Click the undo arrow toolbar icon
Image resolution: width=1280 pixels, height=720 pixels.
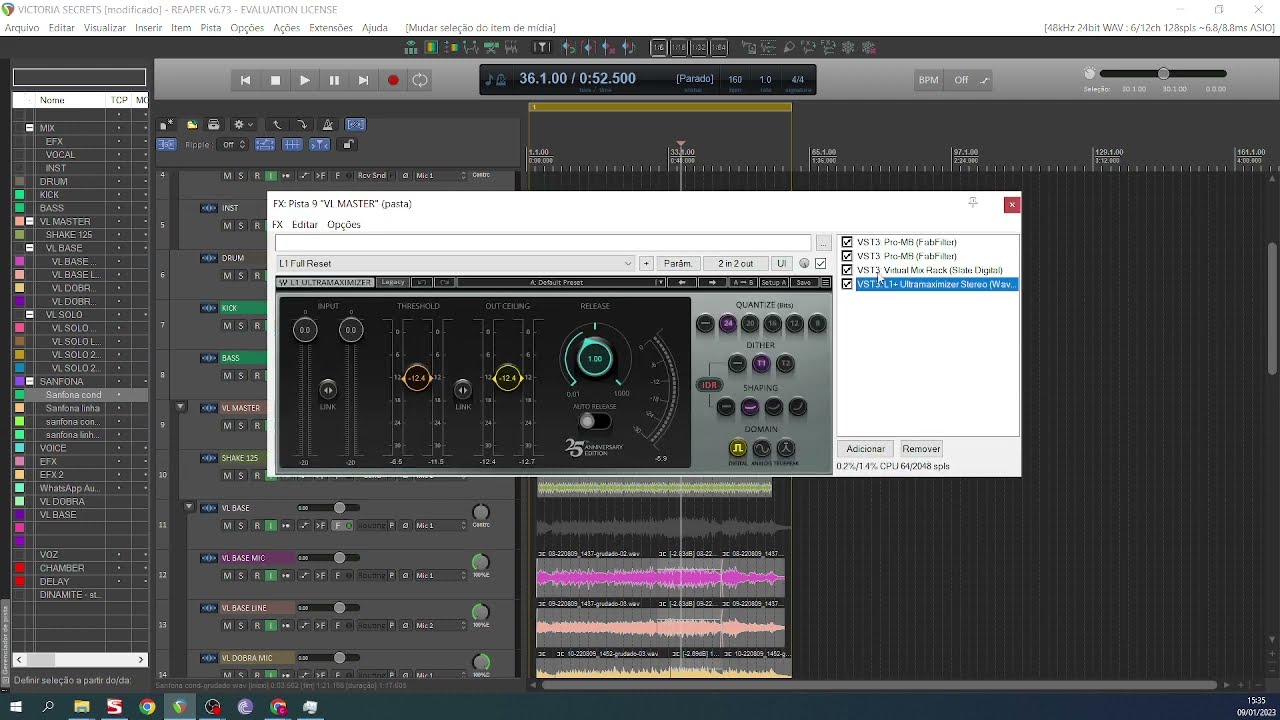click(277, 125)
